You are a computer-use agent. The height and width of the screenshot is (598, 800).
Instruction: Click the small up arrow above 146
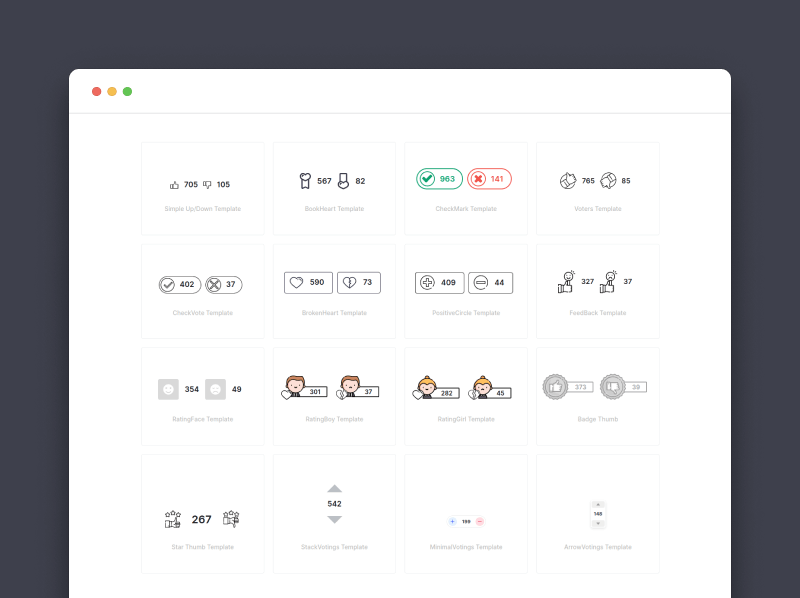(598, 505)
